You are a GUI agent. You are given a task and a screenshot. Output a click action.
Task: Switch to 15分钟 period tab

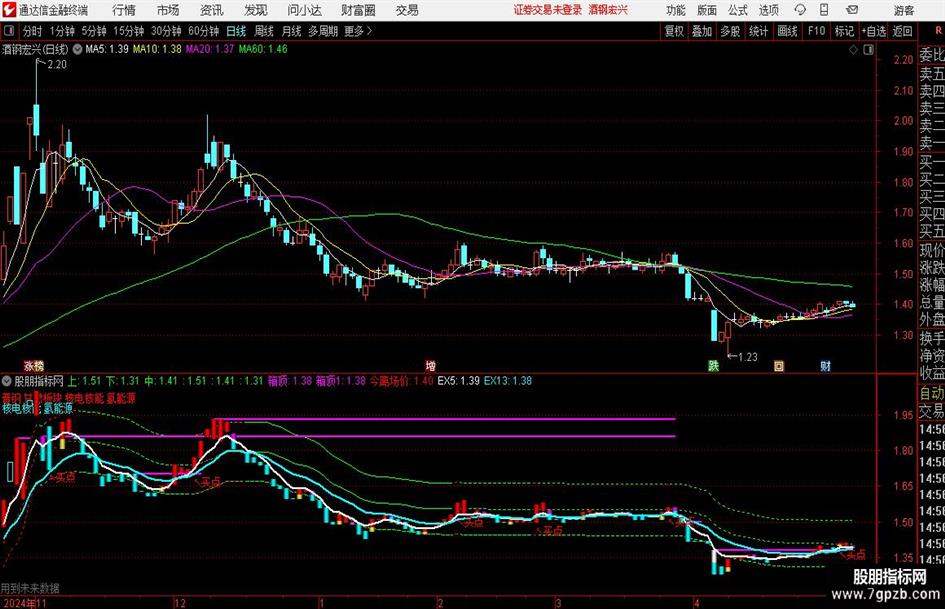click(129, 31)
